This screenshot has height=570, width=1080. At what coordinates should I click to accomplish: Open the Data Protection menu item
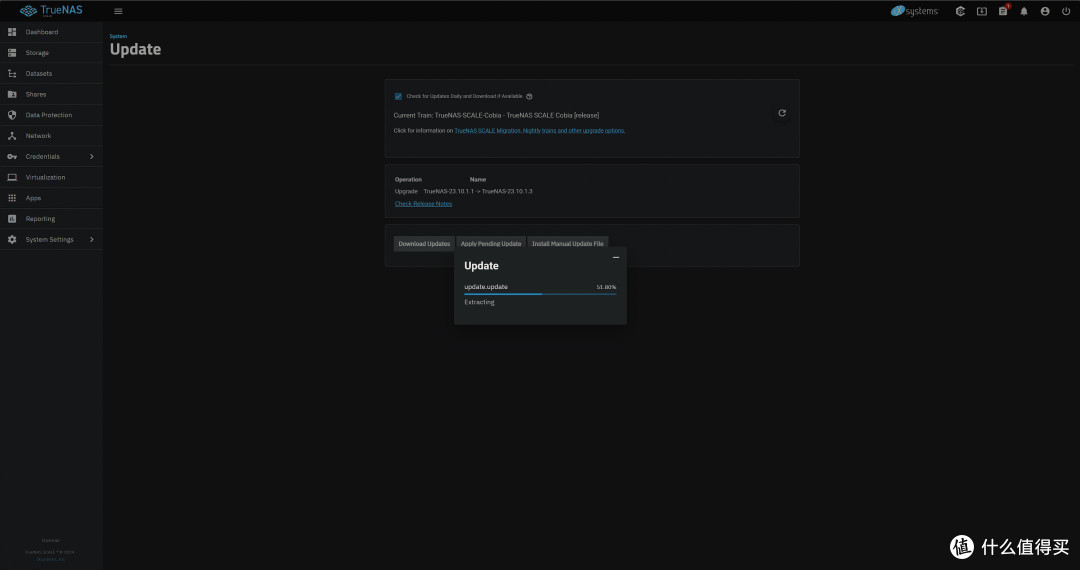(x=51, y=115)
